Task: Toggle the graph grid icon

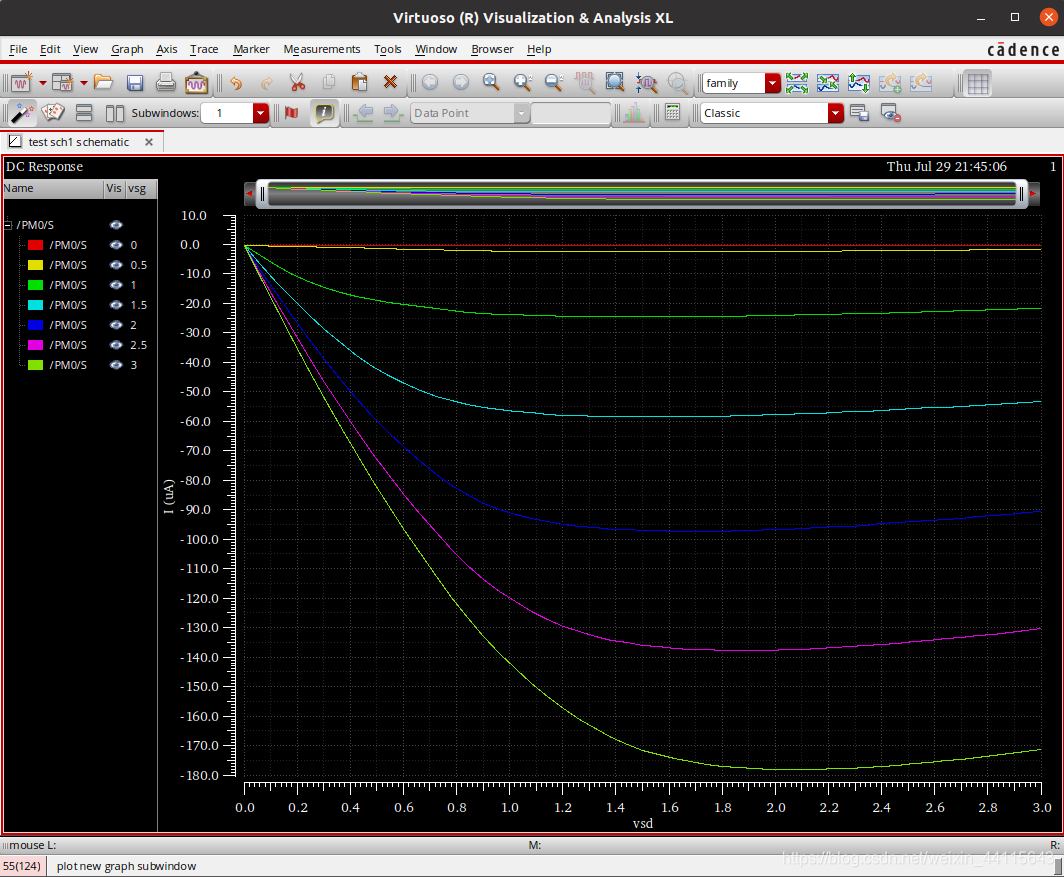Action: pos(978,83)
